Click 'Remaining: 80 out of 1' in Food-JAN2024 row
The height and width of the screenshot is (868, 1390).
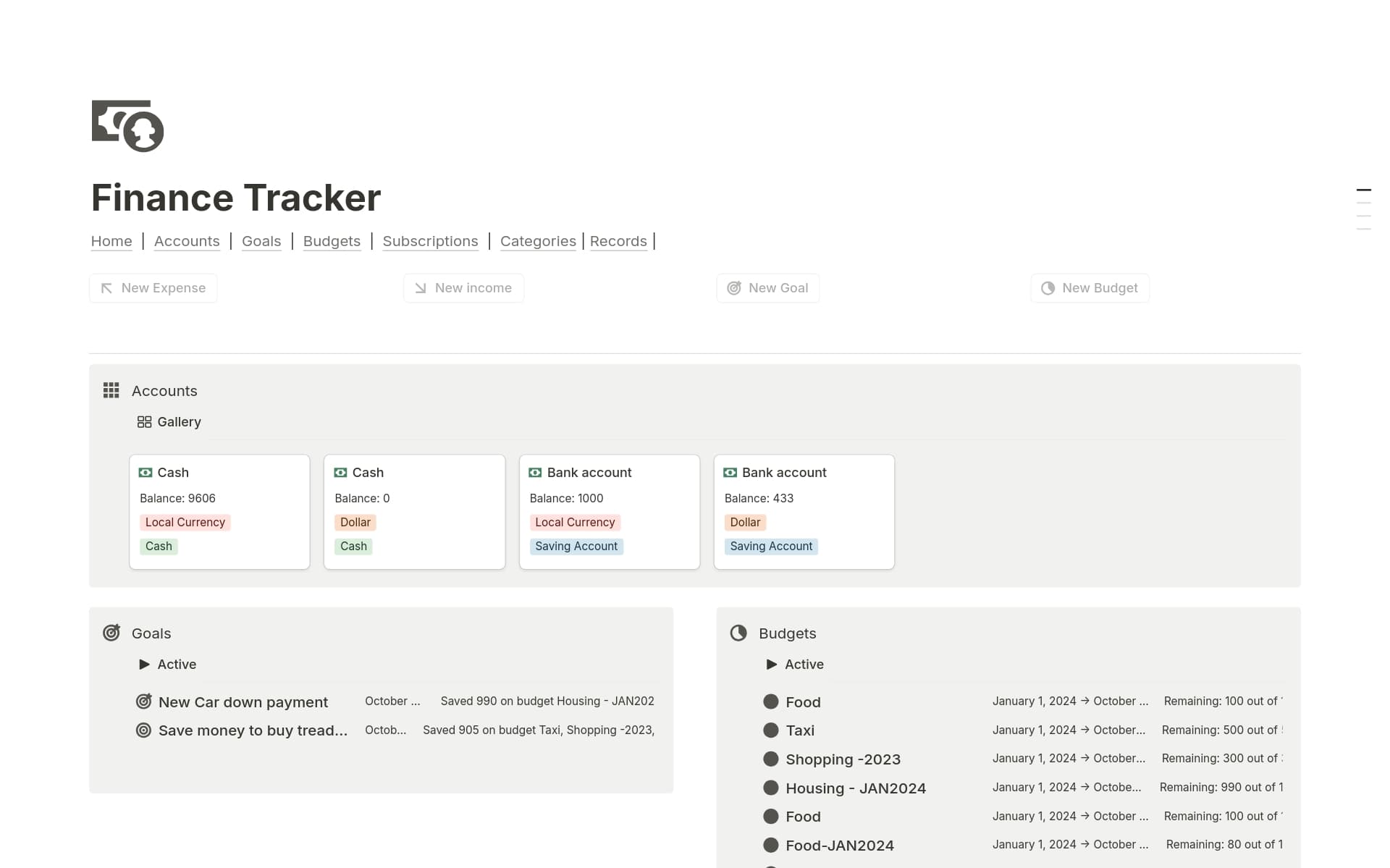[1224, 845]
